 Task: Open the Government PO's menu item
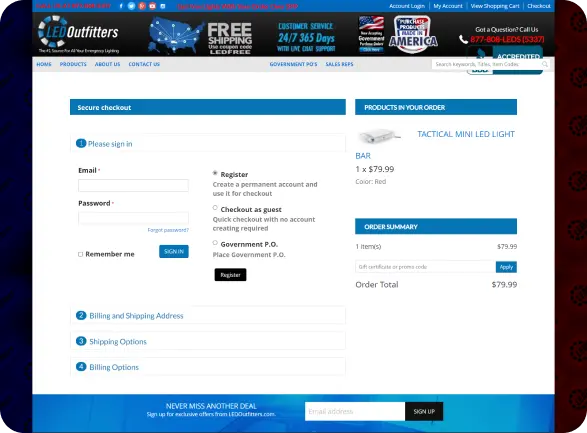point(293,64)
